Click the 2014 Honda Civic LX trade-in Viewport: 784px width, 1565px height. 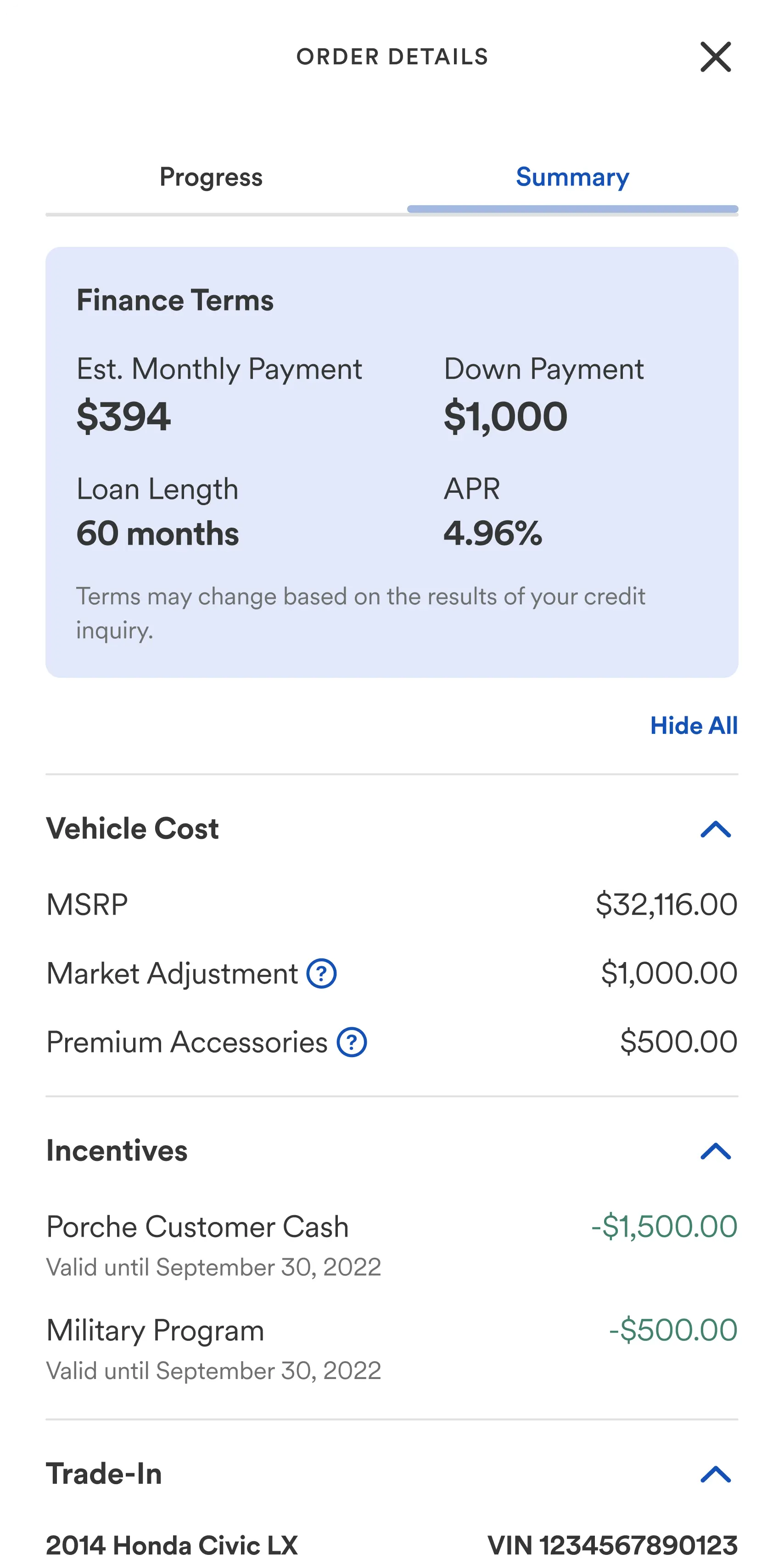pos(172,1545)
